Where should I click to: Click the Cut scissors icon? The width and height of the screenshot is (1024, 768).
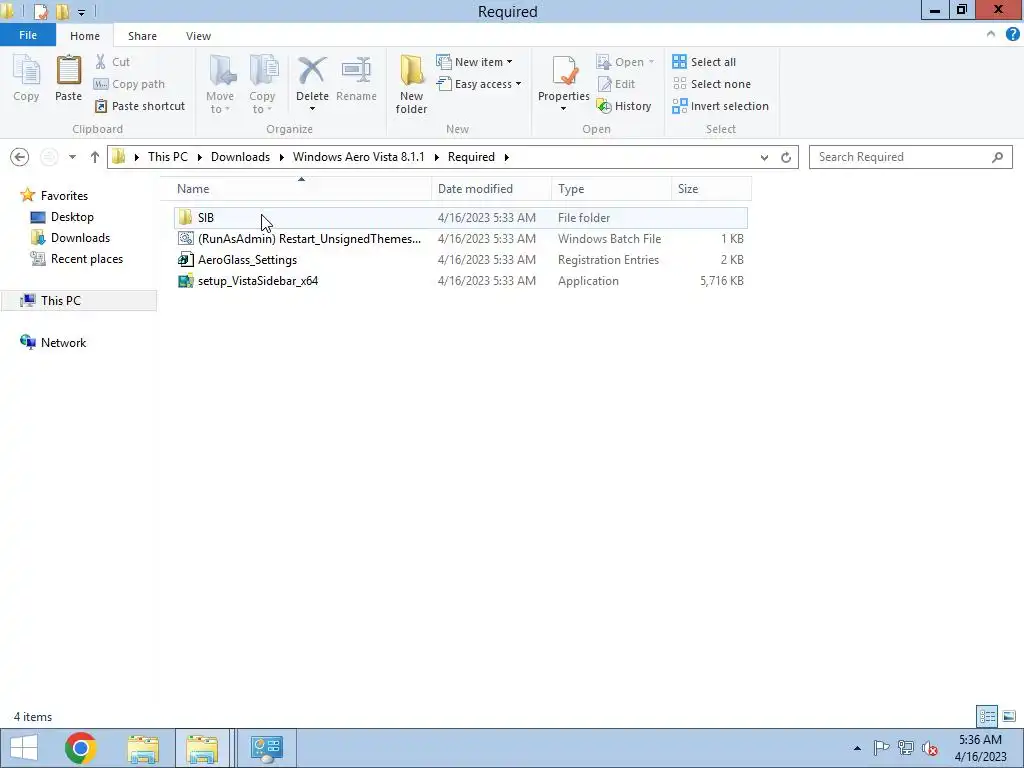tap(101, 62)
